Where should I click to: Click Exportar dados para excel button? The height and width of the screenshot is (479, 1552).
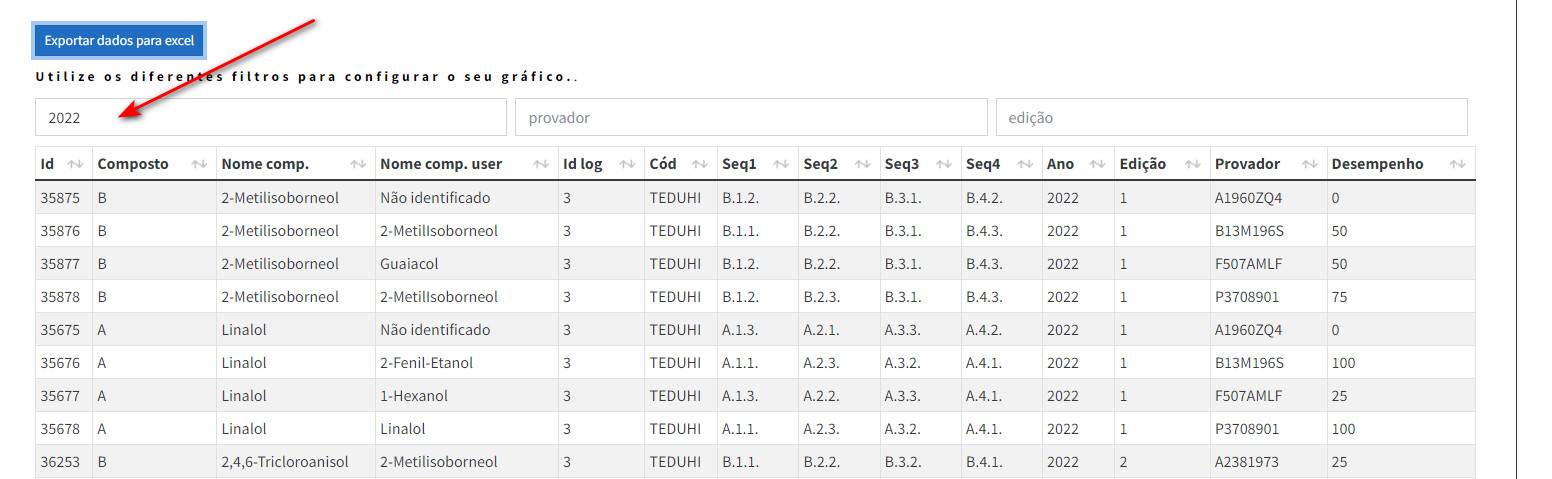120,41
